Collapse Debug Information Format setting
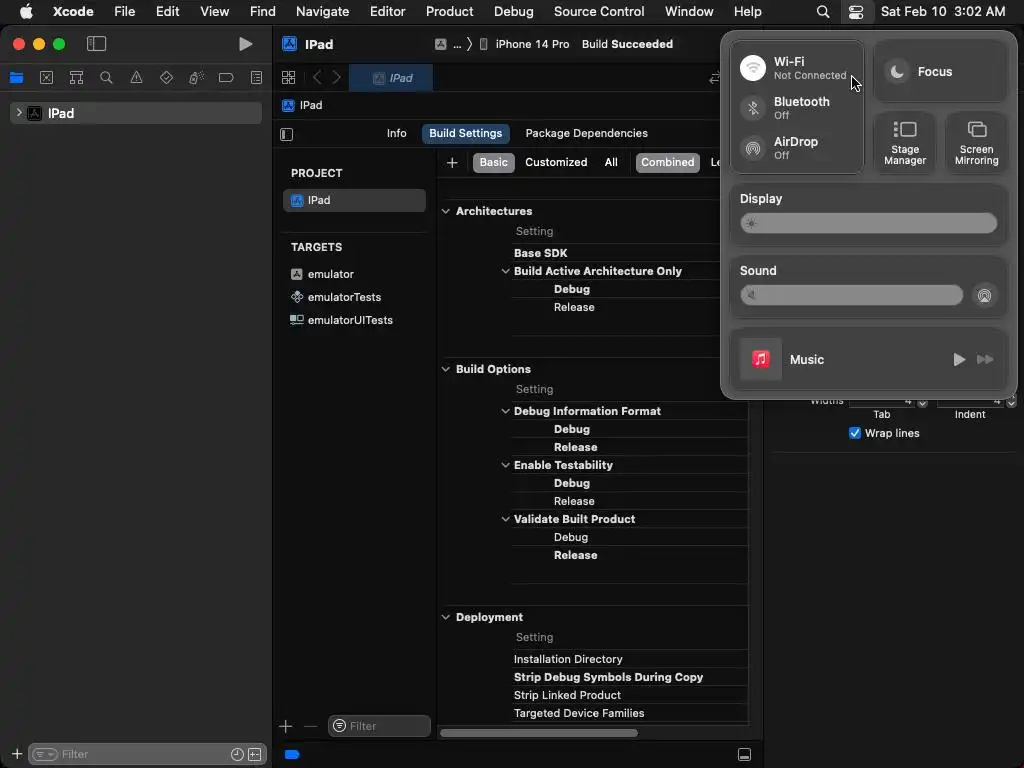1024x768 pixels. (505, 411)
